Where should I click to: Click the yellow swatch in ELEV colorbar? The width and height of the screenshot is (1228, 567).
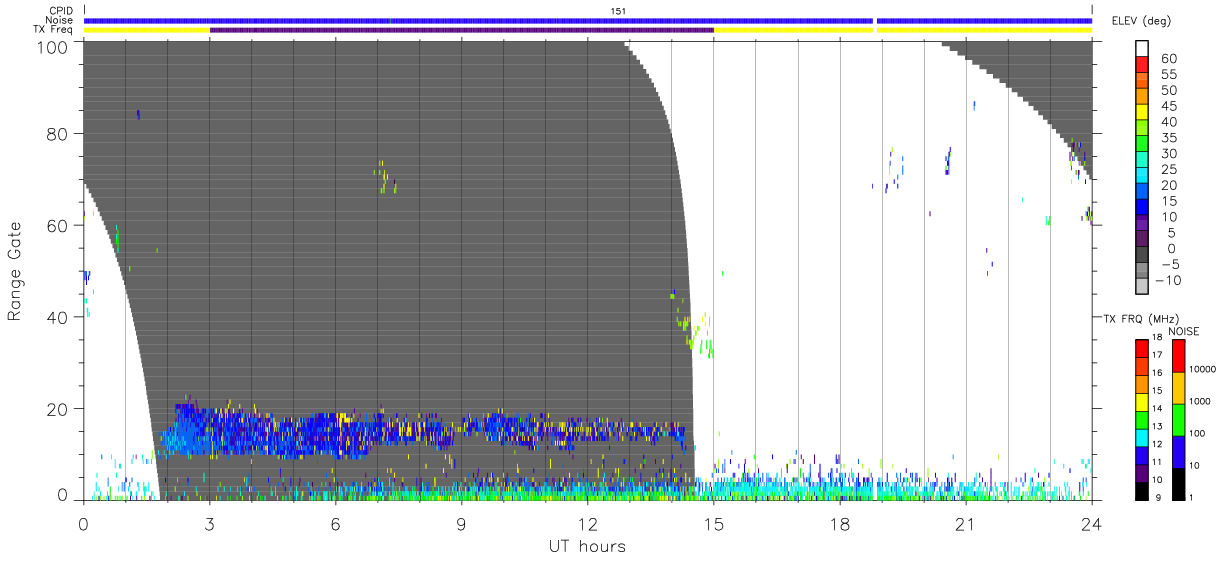pyautogui.click(x=1142, y=114)
